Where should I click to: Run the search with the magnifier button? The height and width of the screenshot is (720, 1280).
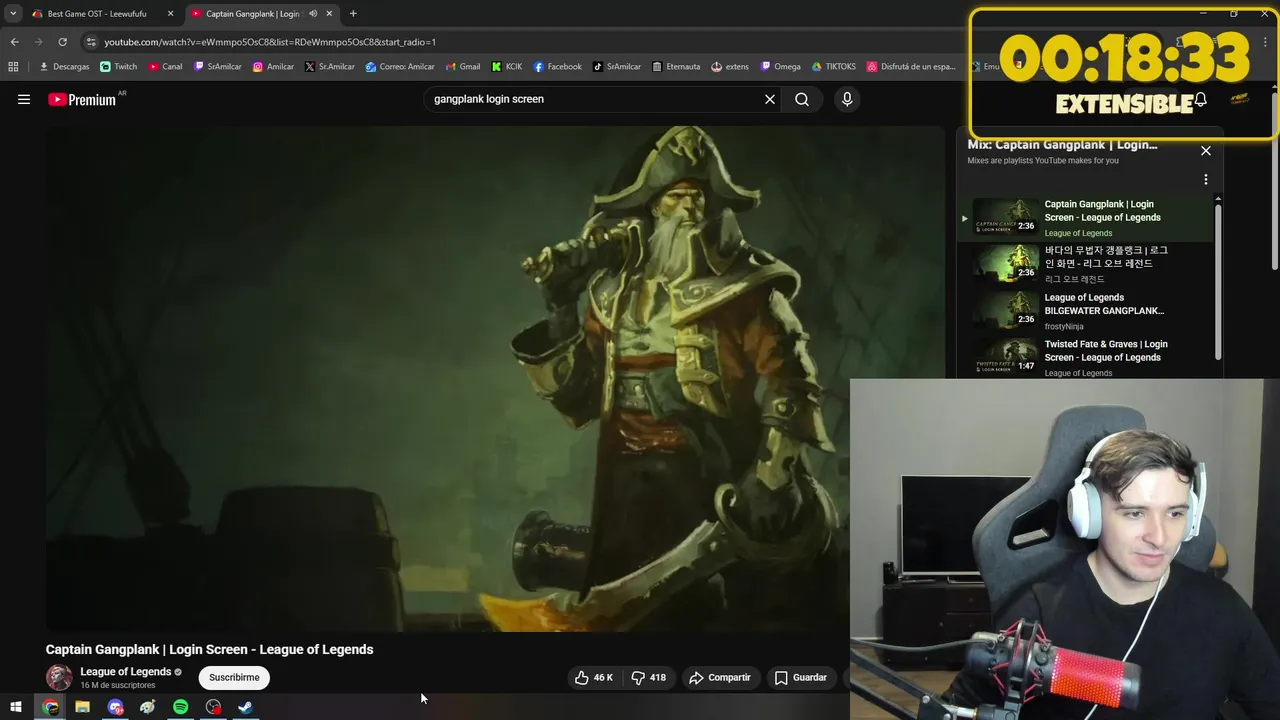(x=802, y=99)
